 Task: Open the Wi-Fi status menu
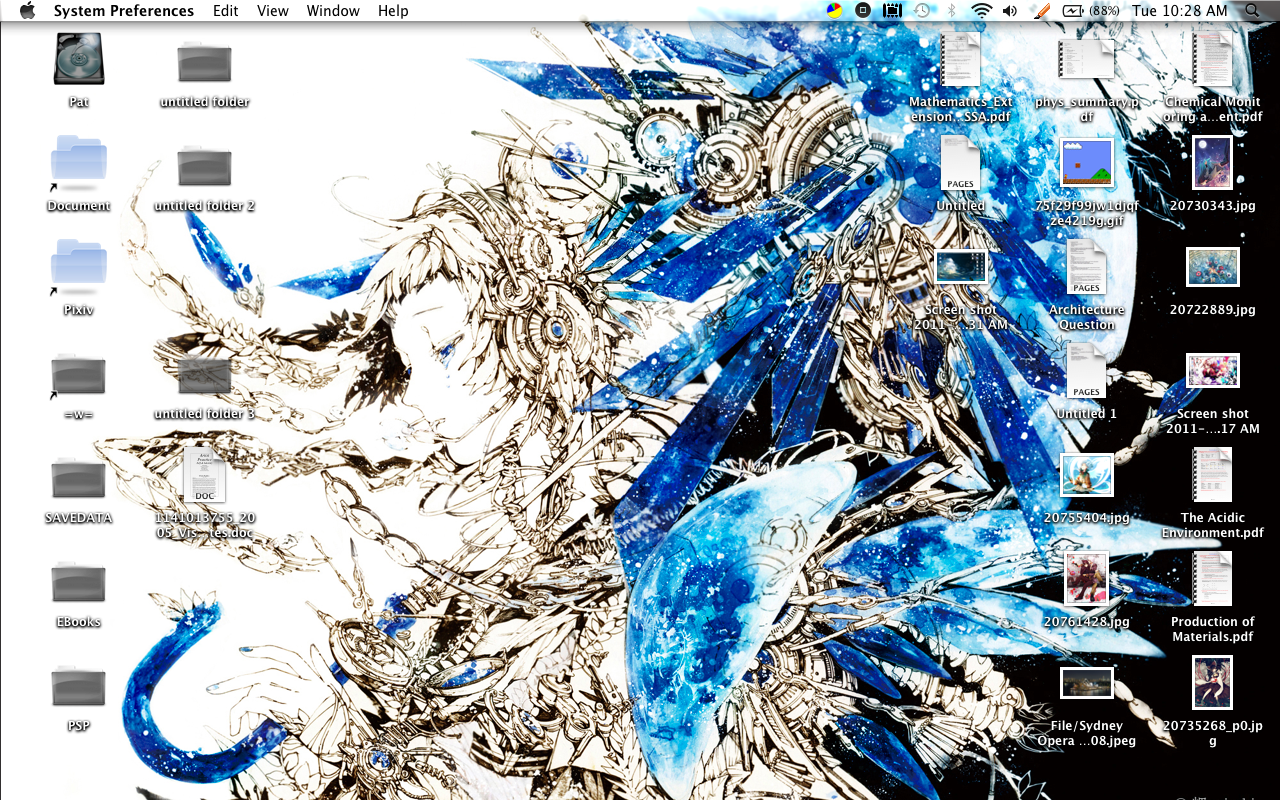[x=981, y=11]
